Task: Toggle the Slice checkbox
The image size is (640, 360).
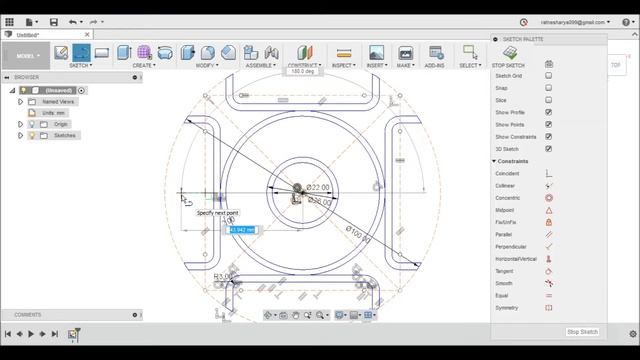Action: [549, 100]
